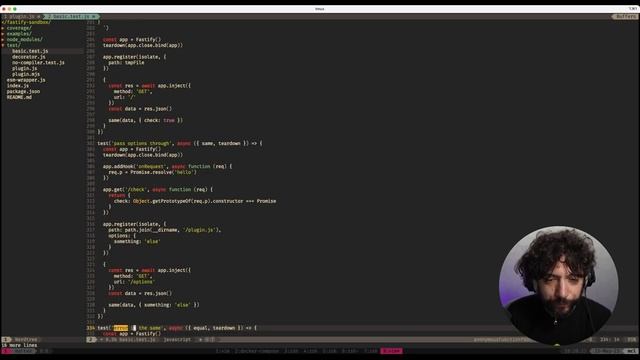Image resolution: width=640 pixels, height=360 pixels.
Task: Click the '/options' url string
Action: pyautogui.click(x=141, y=282)
